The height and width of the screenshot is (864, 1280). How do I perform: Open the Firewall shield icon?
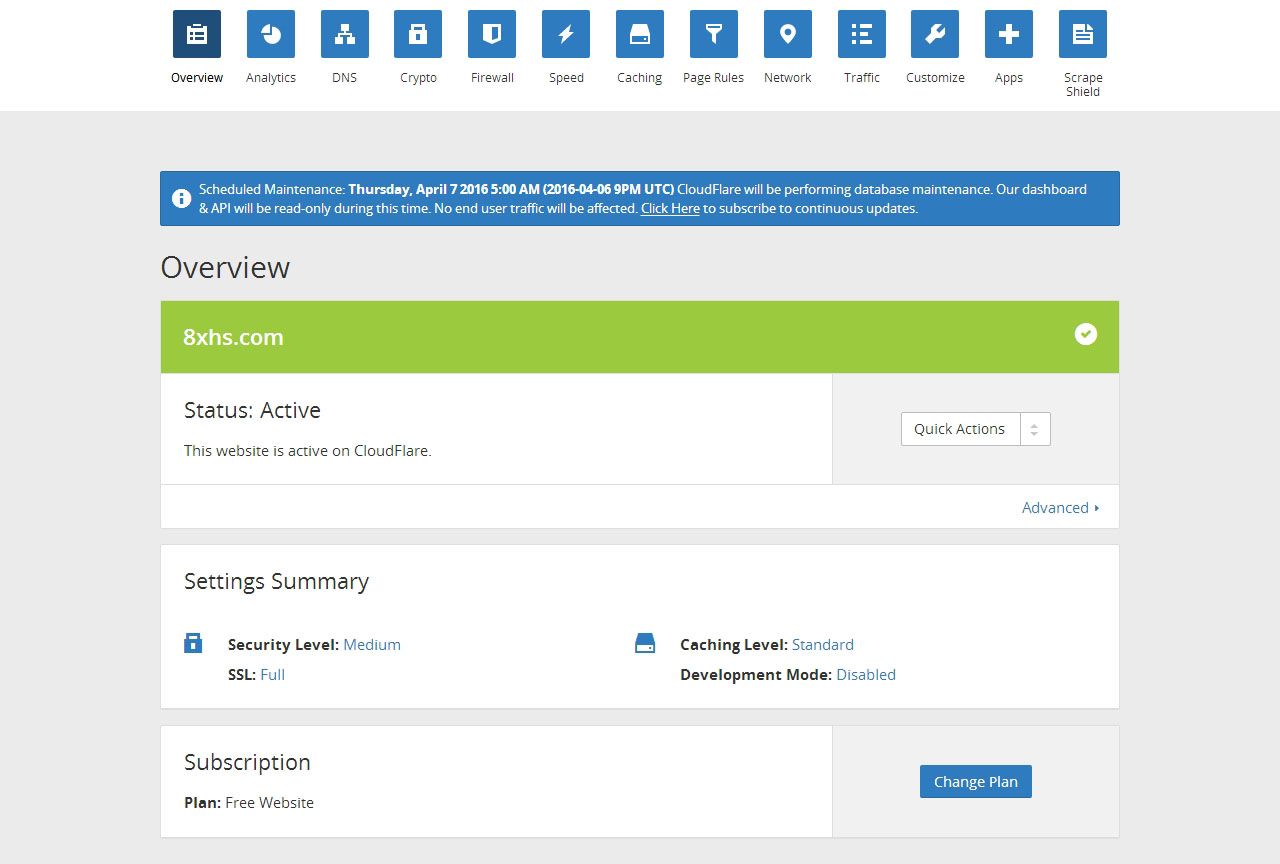(x=492, y=34)
